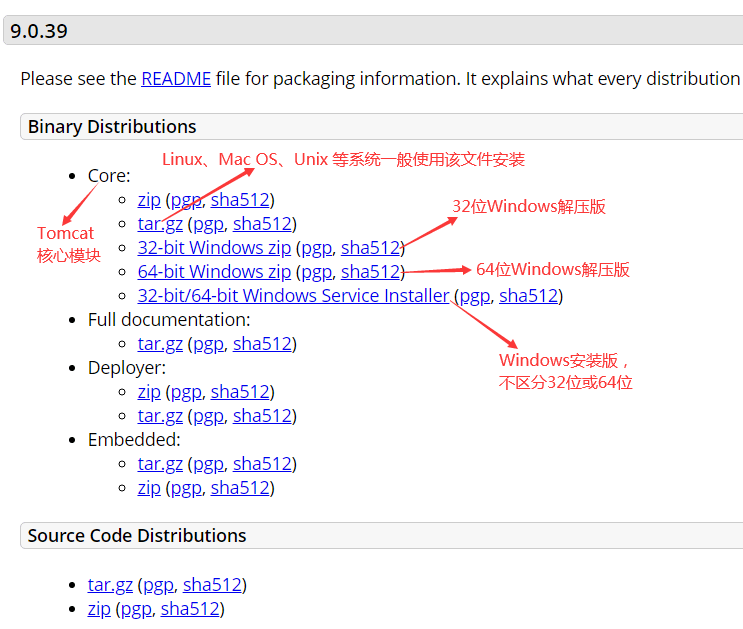Download the source code tar.gz

110,585
